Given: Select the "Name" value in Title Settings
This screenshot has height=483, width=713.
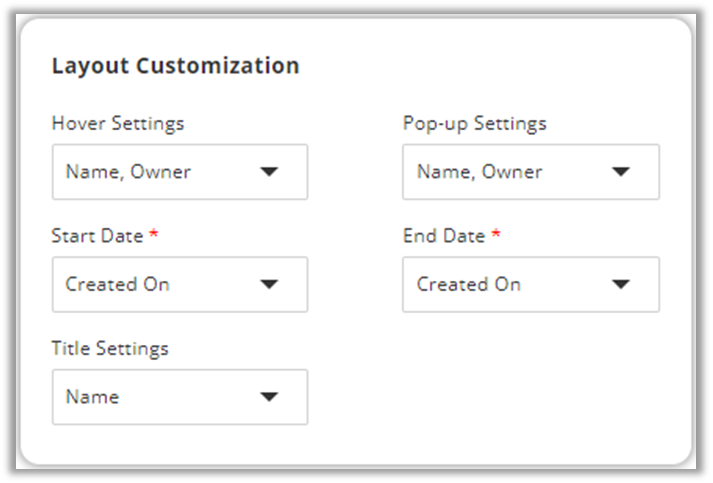Looking at the screenshot, I should (x=92, y=397).
